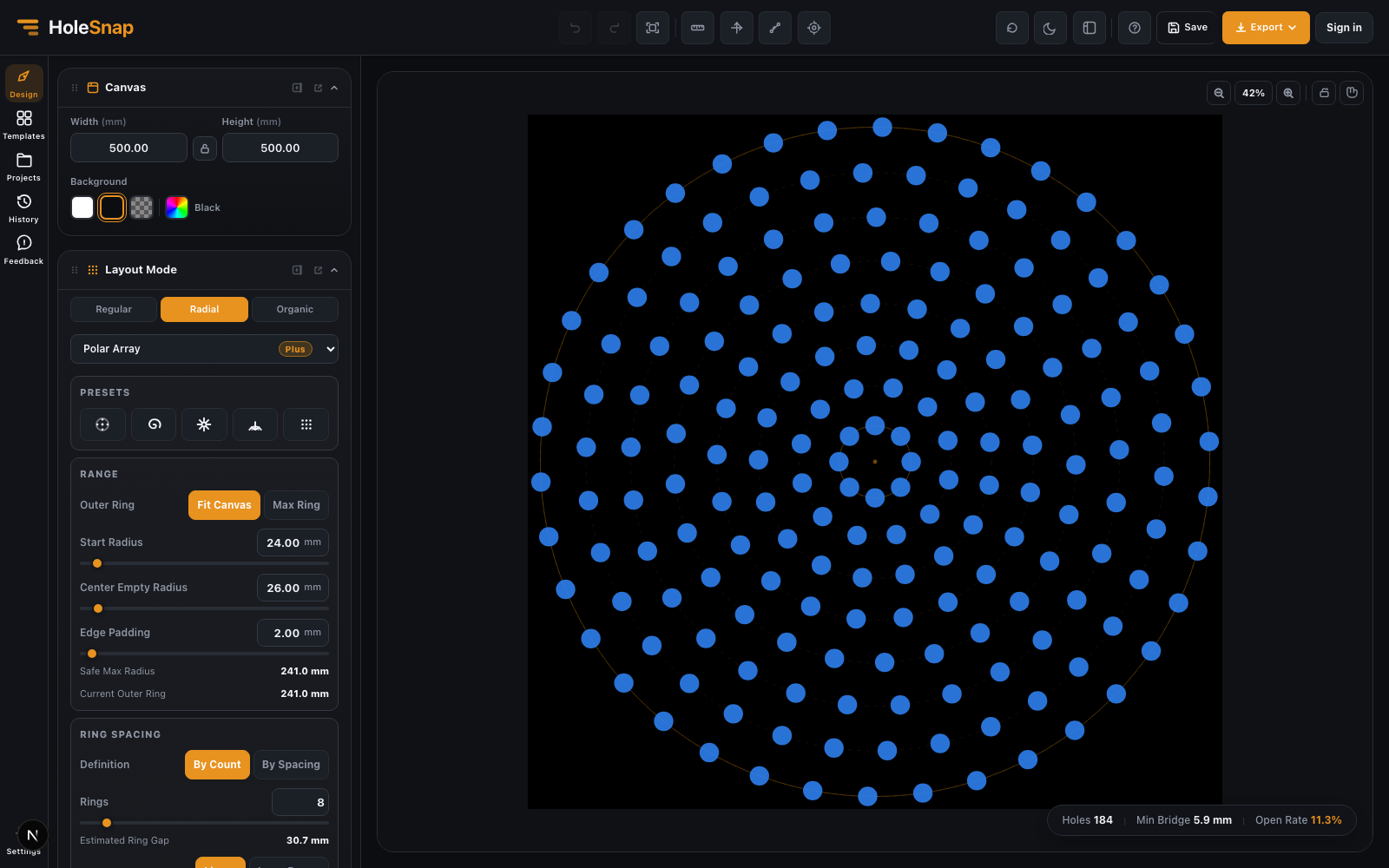The image size is (1389, 868).
Task: Collapse the Layout Mode panel
Action: tap(334, 270)
